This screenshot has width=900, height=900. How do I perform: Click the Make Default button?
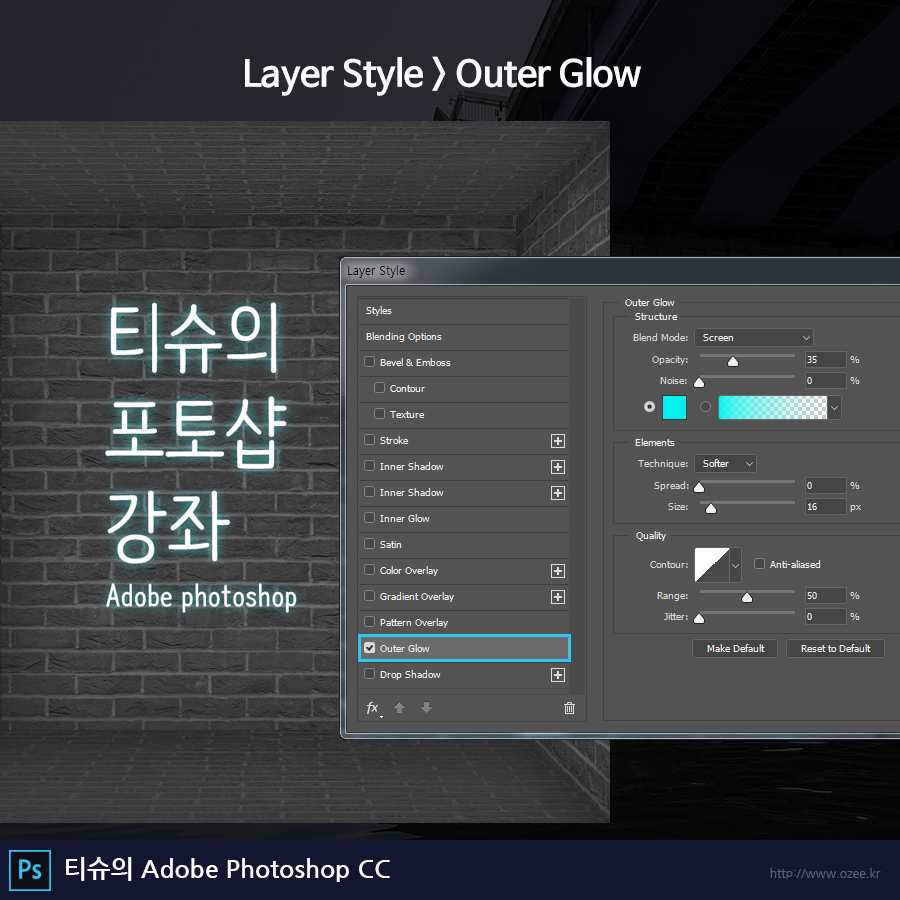735,649
